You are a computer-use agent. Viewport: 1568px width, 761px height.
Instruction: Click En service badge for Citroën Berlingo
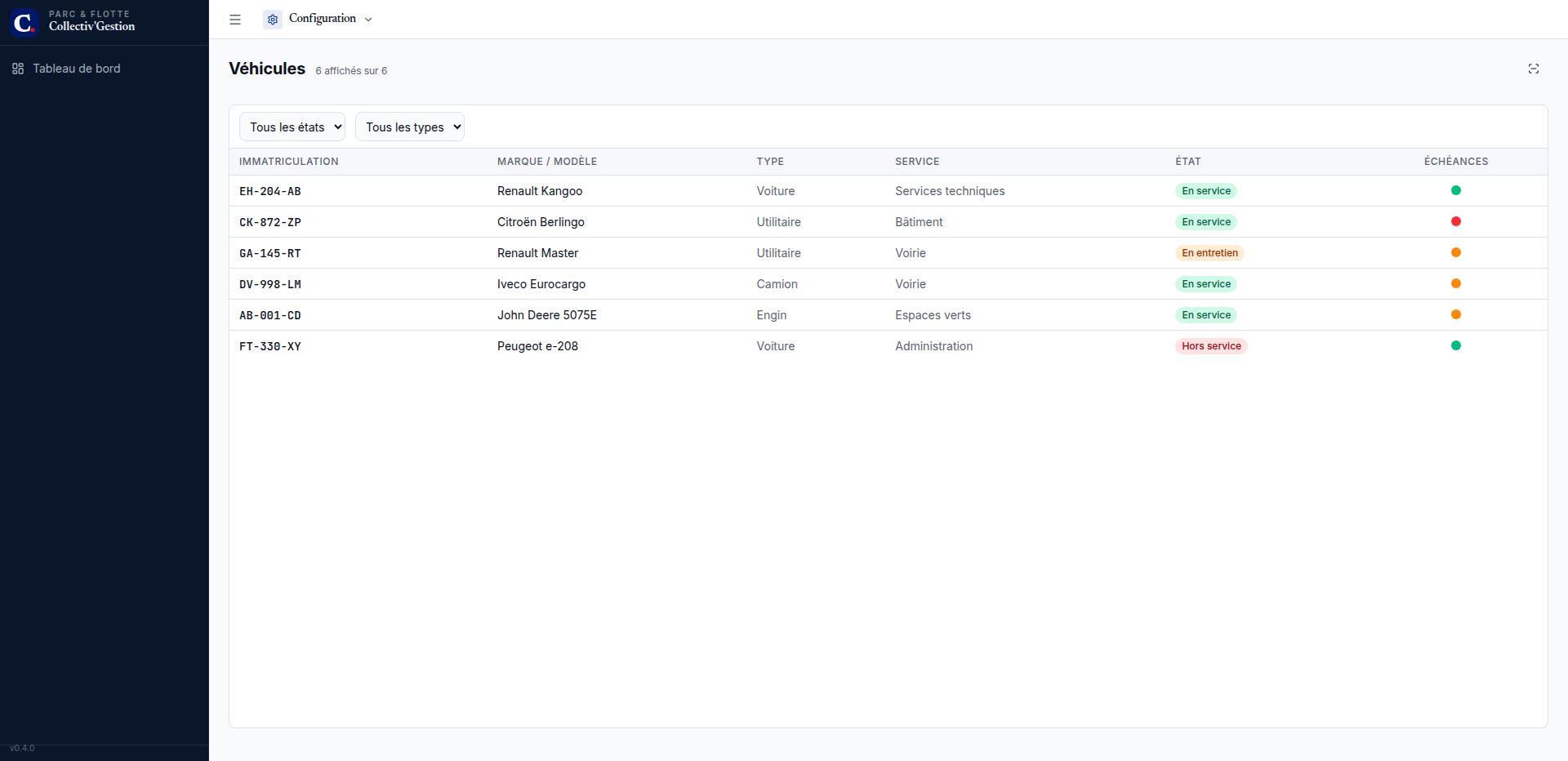[1206, 222]
